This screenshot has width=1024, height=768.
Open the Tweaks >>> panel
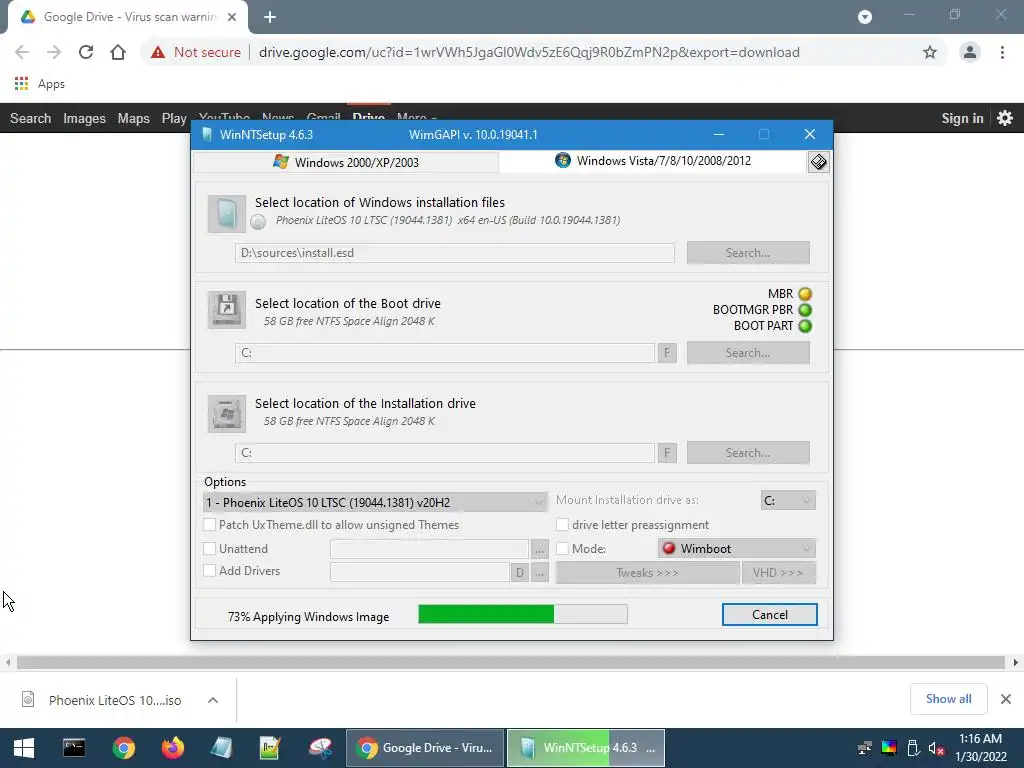(647, 573)
